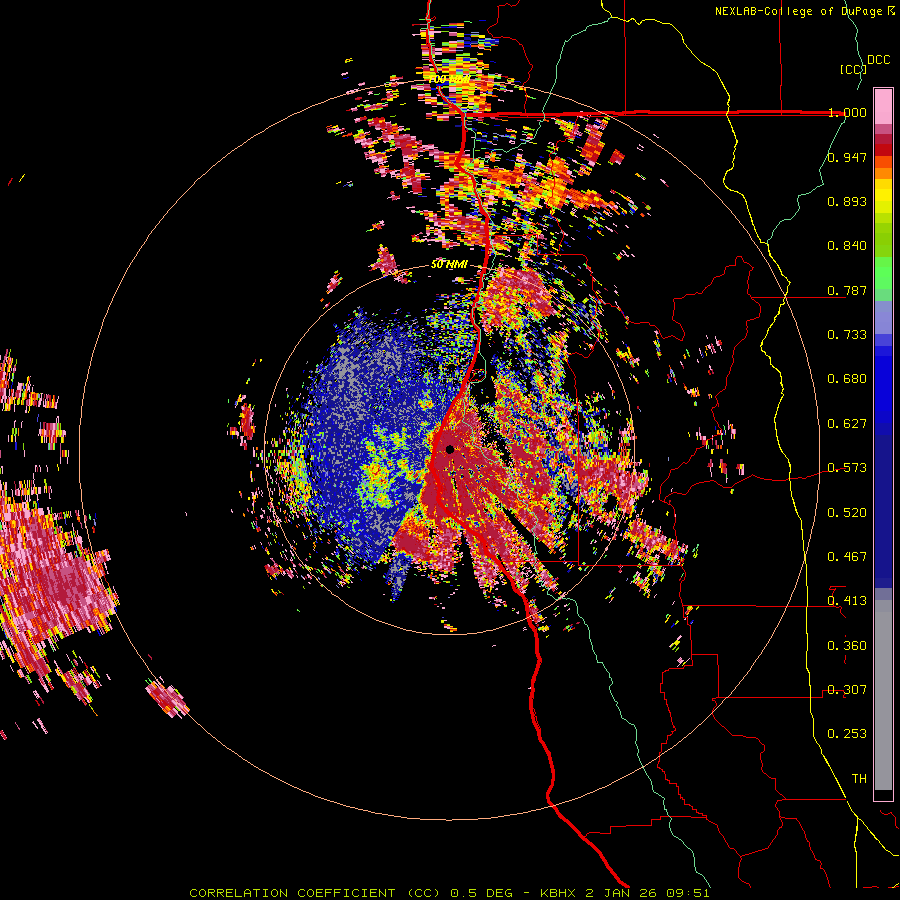Select the 0.627 scale value
The height and width of the screenshot is (900, 900).
pos(847,424)
